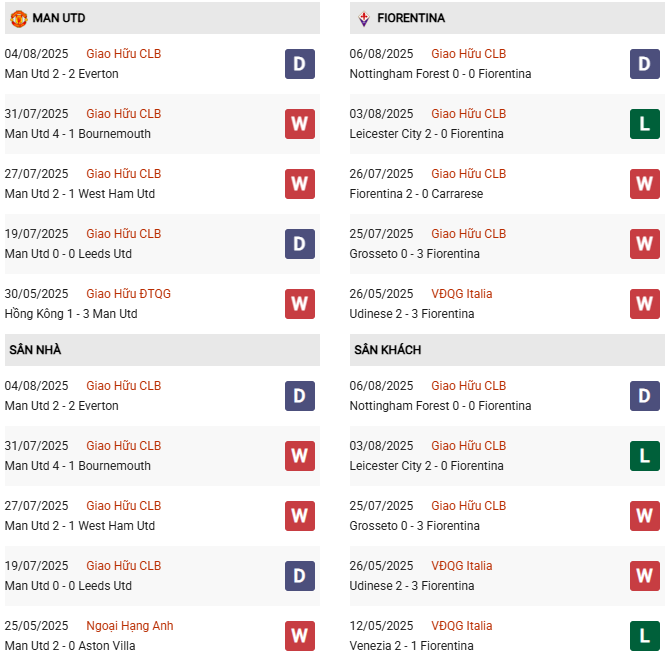The width and height of the screenshot is (666, 659).
Task: Click the L badge beside Venezia result
Action: (x=644, y=636)
